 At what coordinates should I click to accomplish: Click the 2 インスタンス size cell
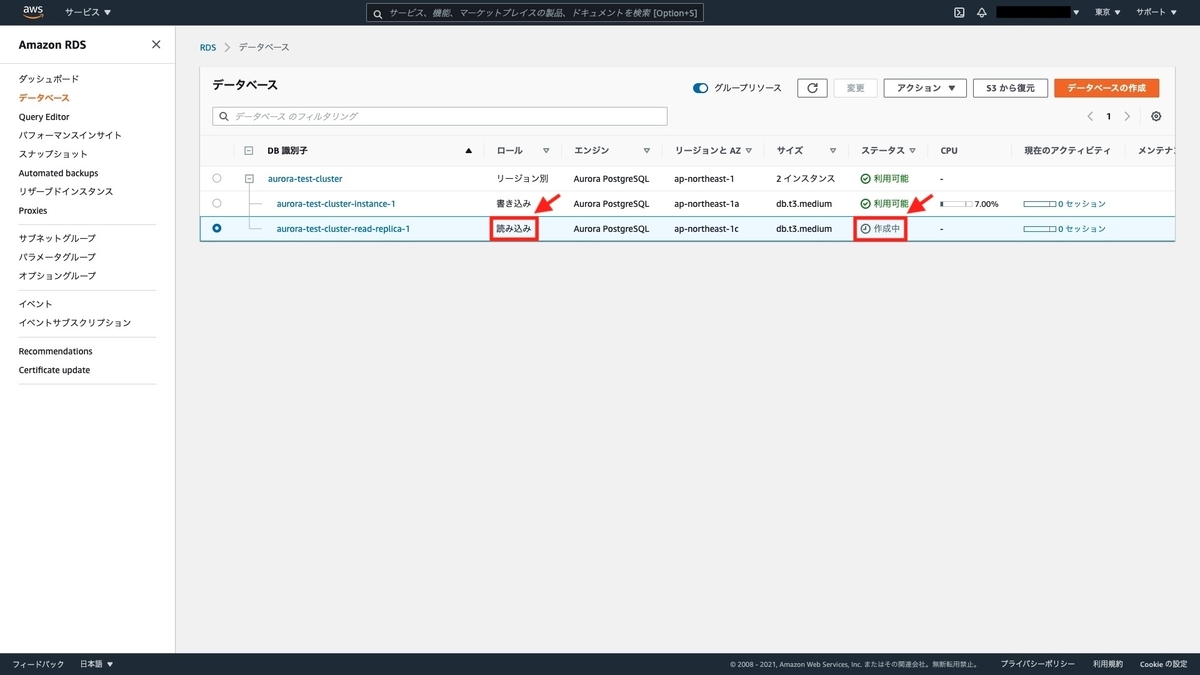(805, 179)
